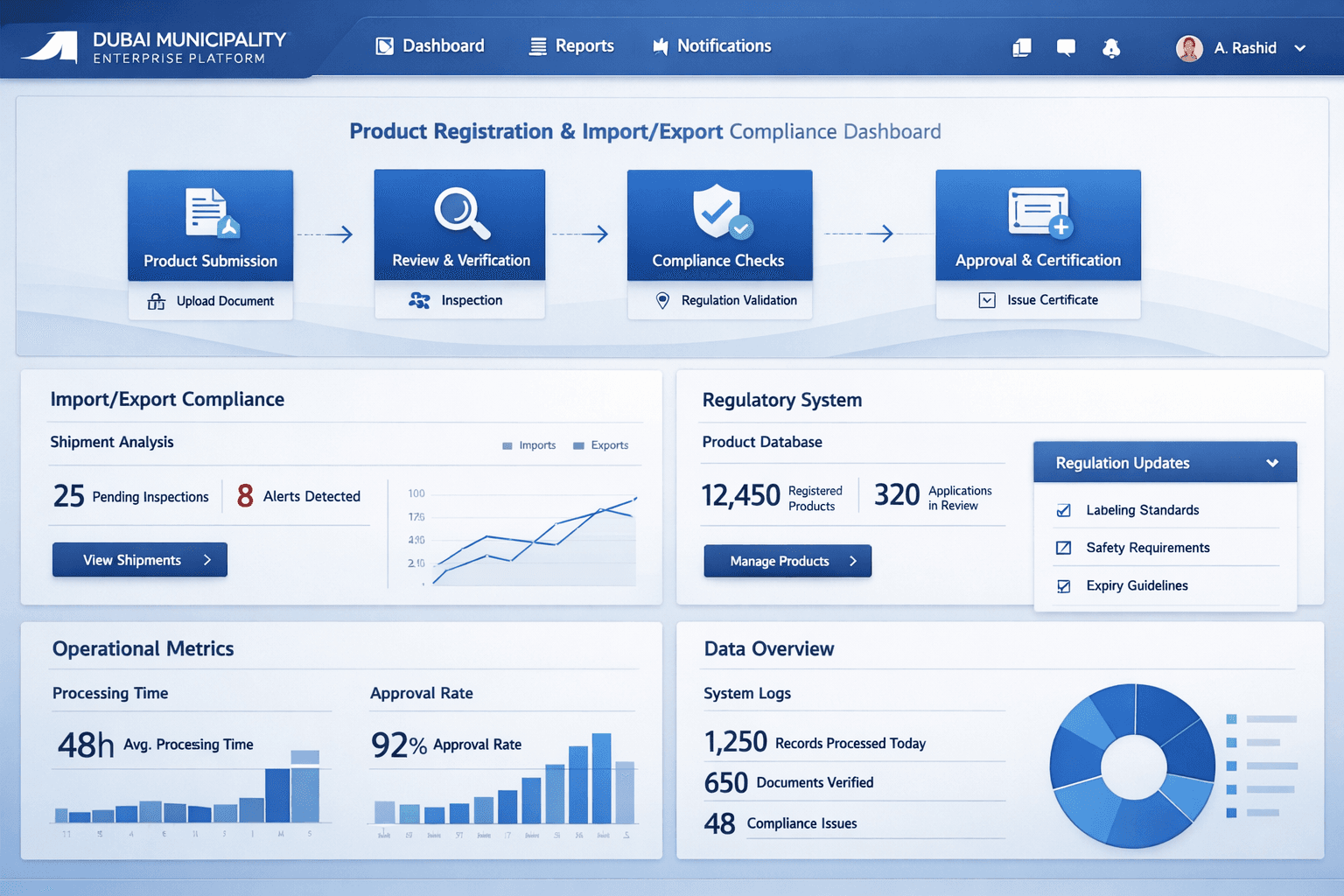Open the documents copy icon in header

click(x=1021, y=48)
